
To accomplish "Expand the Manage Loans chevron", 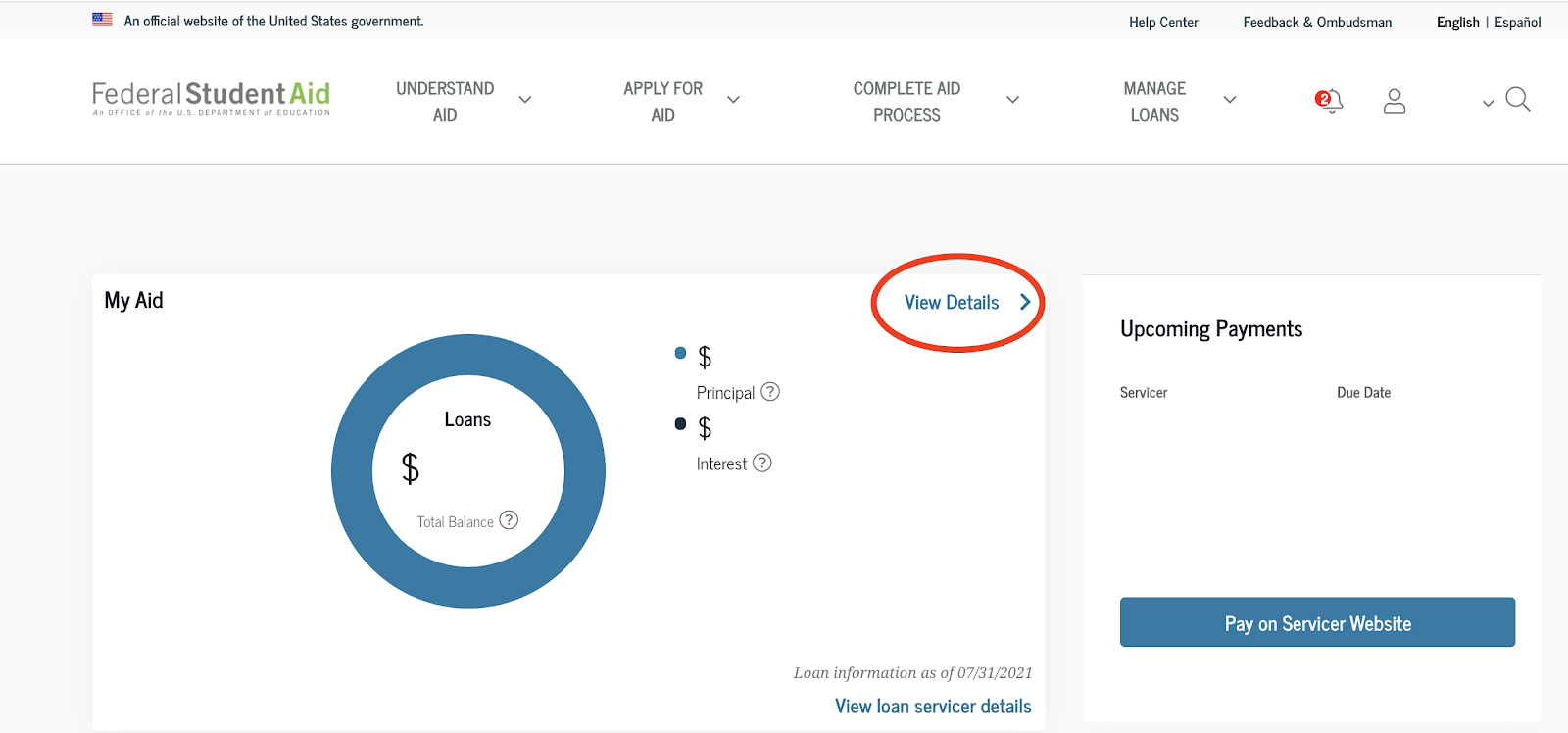I will (x=1229, y=100).
